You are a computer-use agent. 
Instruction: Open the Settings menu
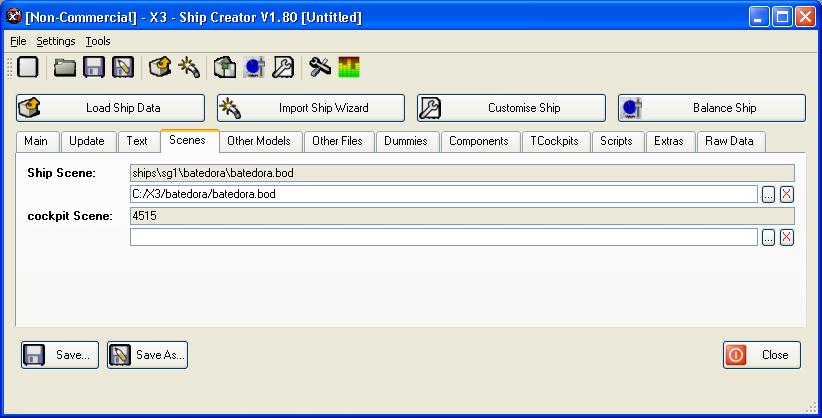point(56,41)
